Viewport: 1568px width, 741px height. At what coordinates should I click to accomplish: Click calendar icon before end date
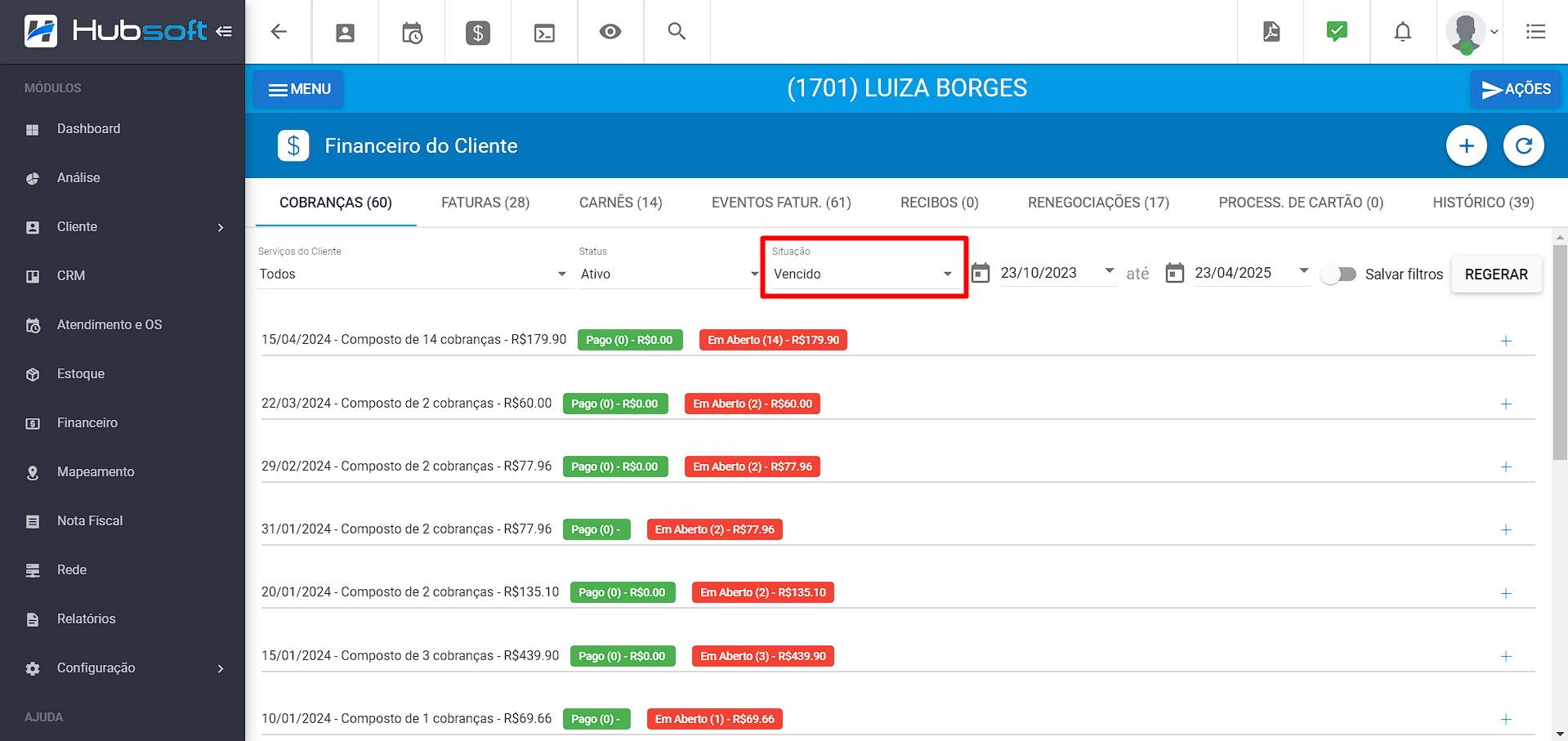1175,273
